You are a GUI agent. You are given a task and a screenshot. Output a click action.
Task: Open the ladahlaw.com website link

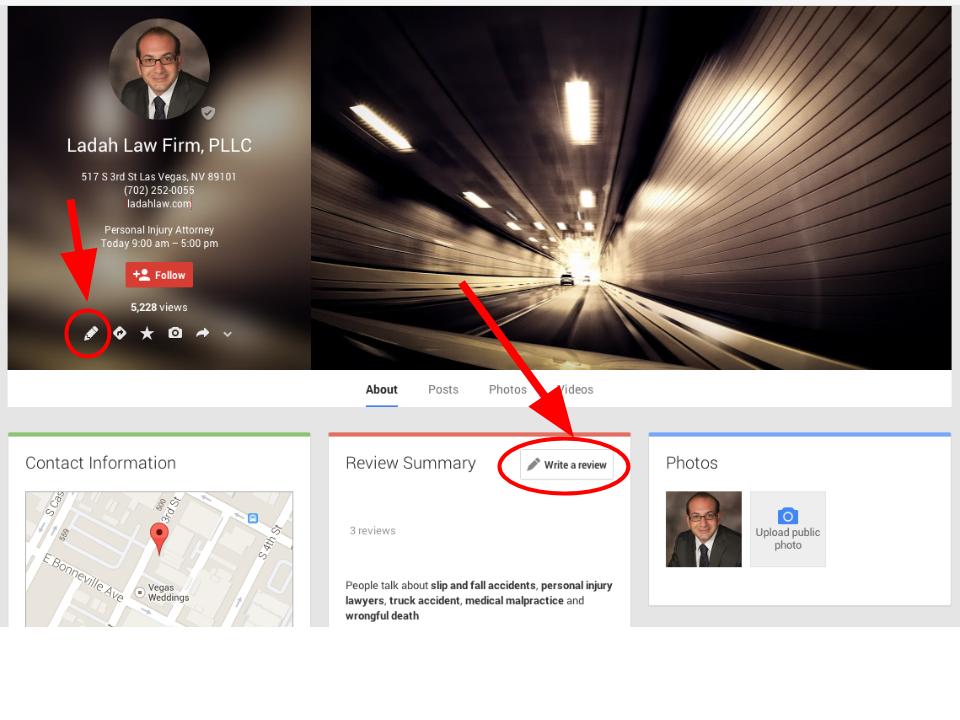tap(159, 204)
